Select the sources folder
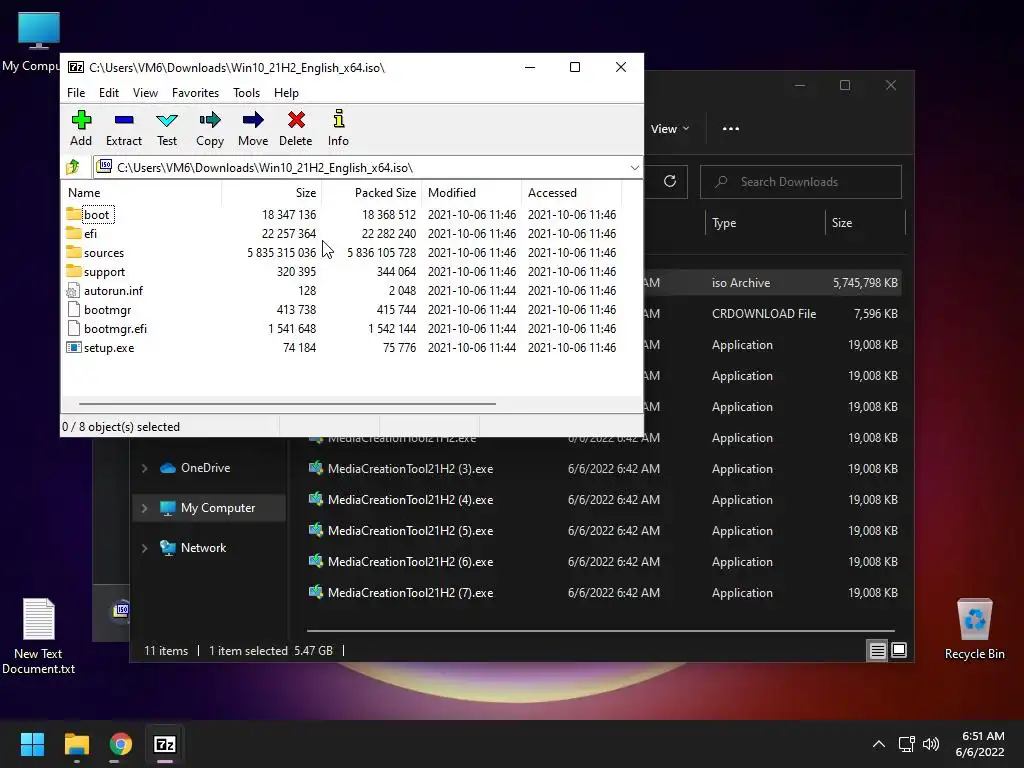1024x768 pixels. (95, 253)
